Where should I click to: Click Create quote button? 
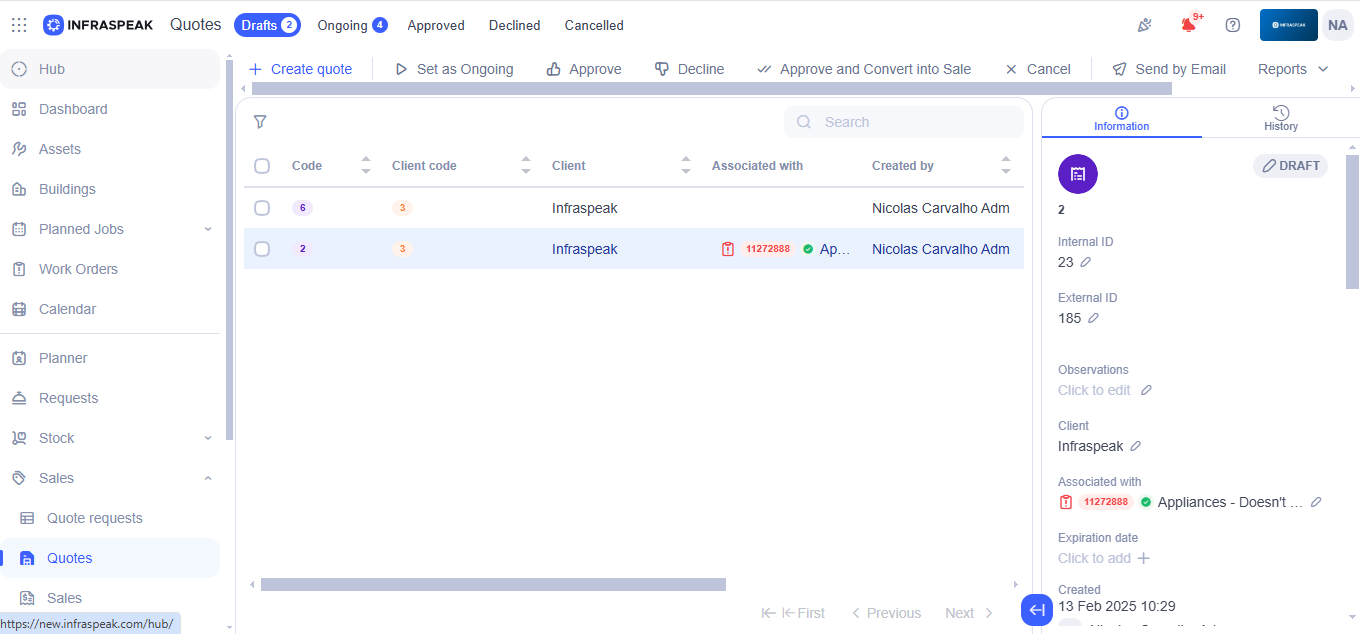coord(300,69)
